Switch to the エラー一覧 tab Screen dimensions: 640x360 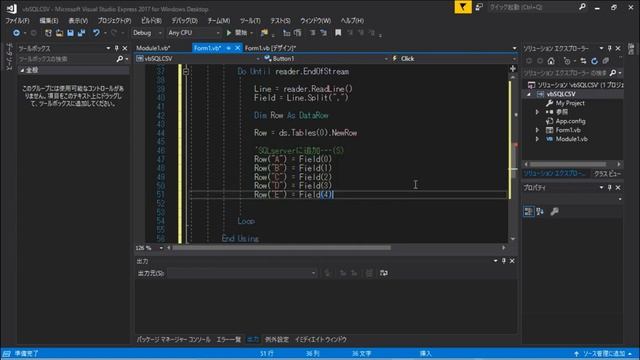click(229, 340)
